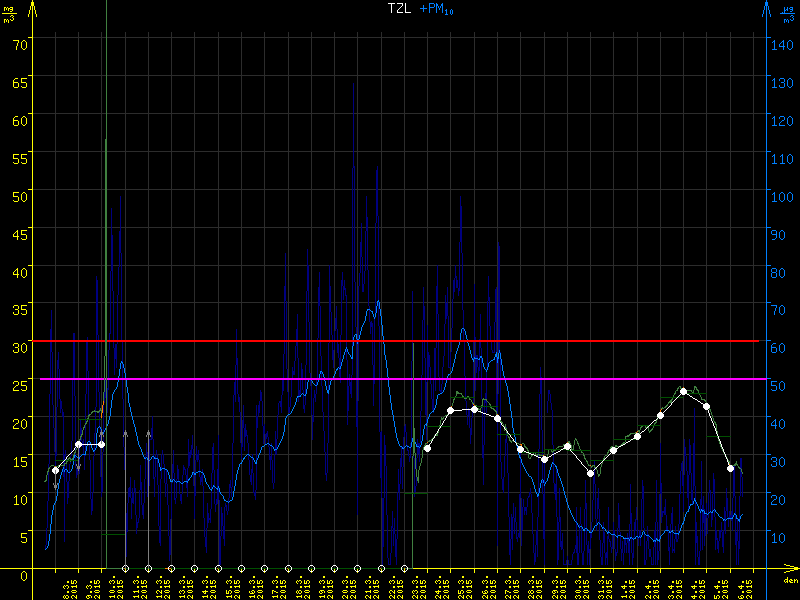
Task: Select the last white data point on the right
Action: click(731, 468)
